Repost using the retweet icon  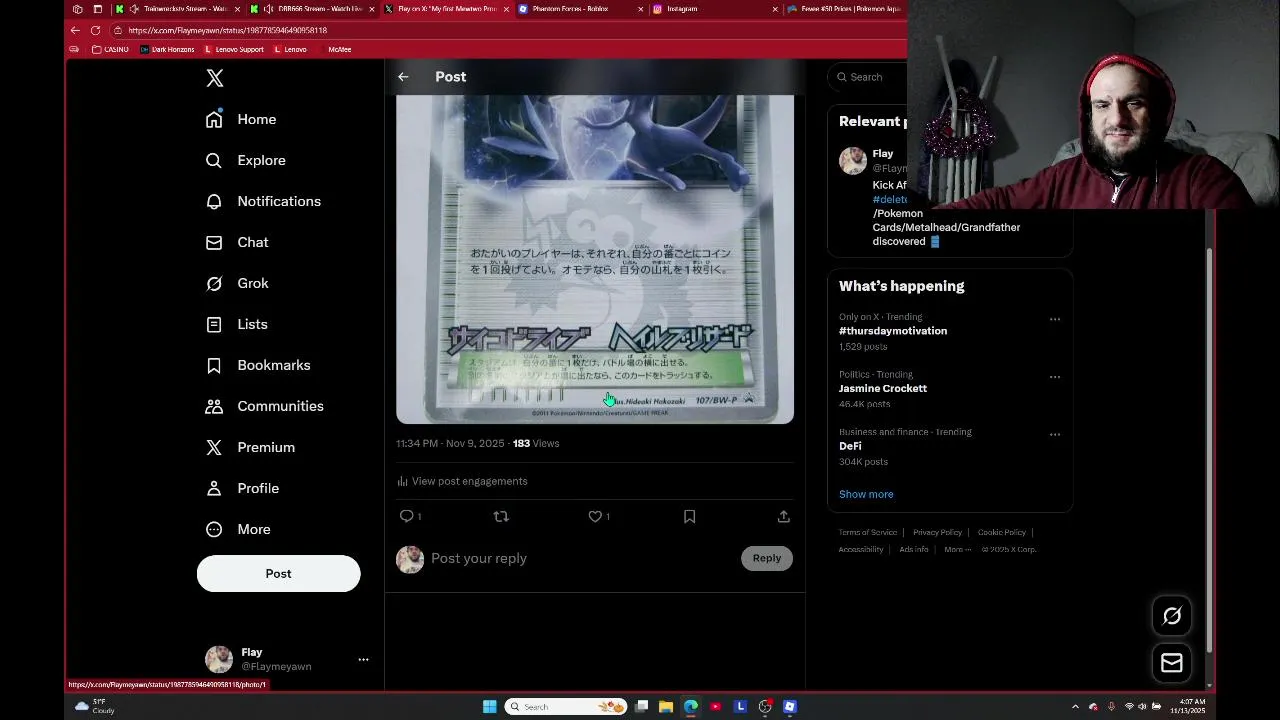(x=501, y=516)
